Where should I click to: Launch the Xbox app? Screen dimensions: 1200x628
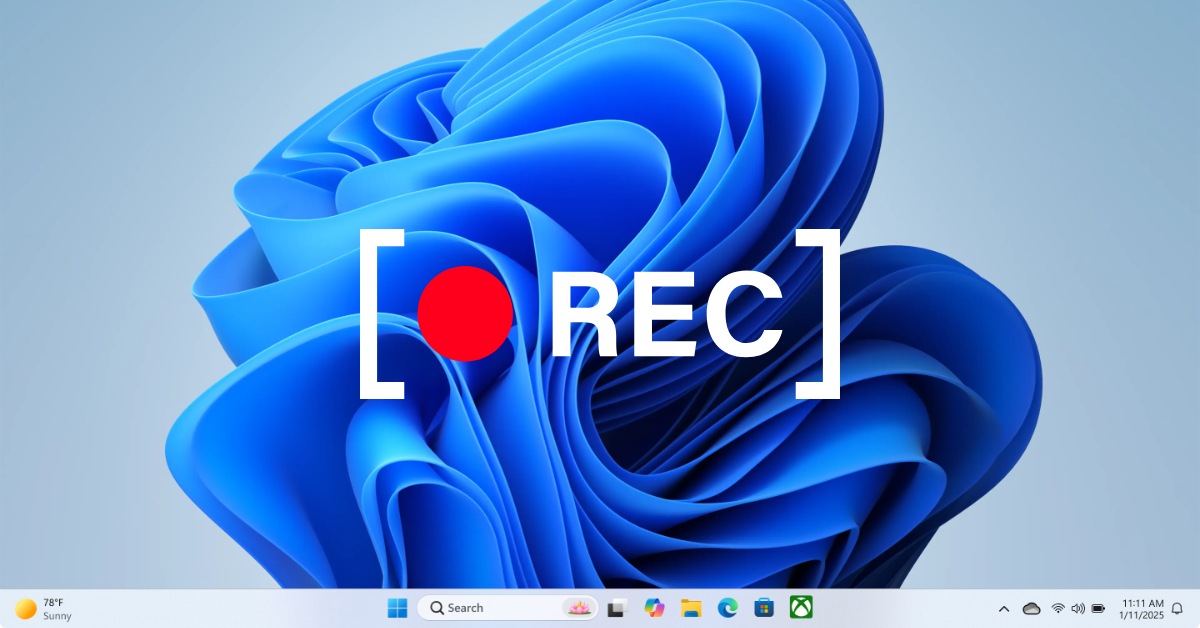[801, 608]
